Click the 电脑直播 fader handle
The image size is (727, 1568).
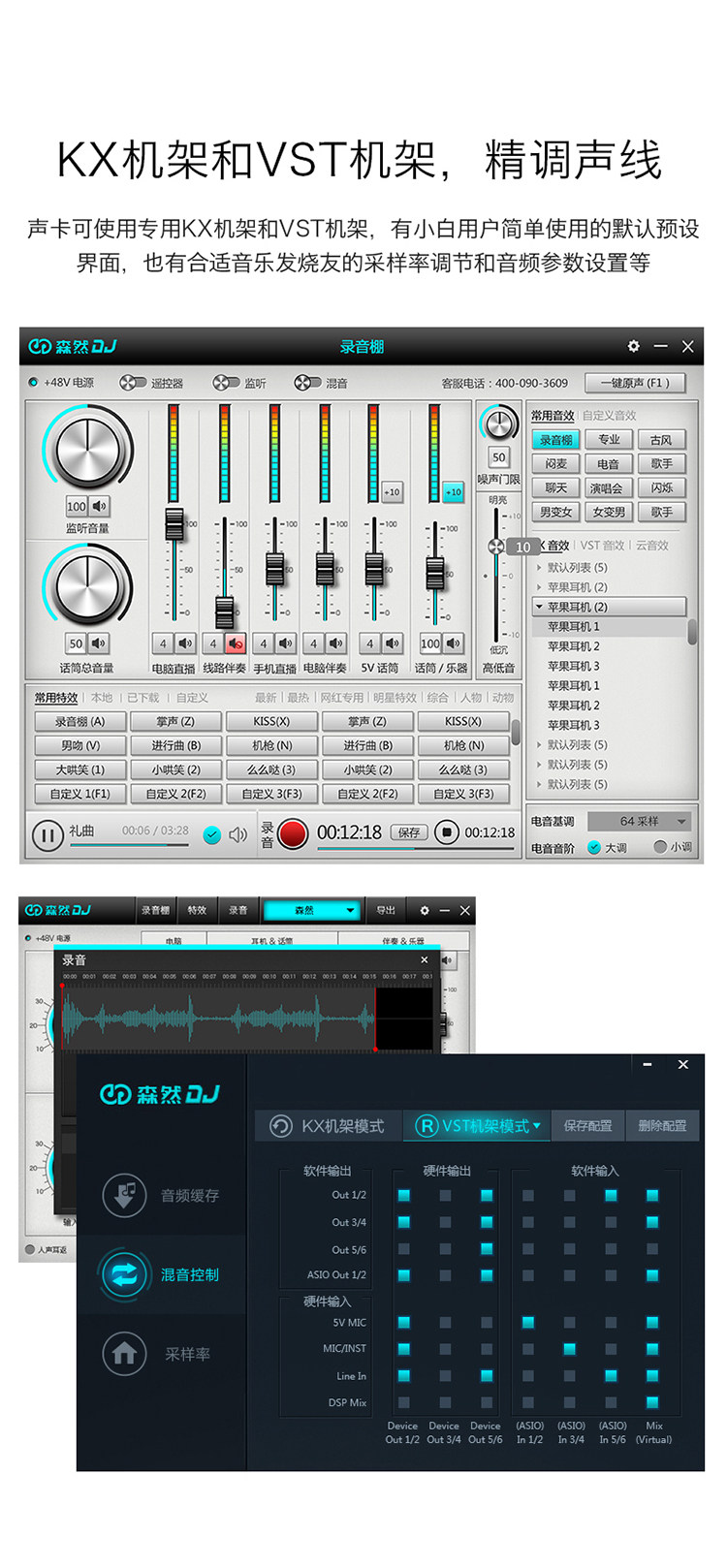point(174,523)
